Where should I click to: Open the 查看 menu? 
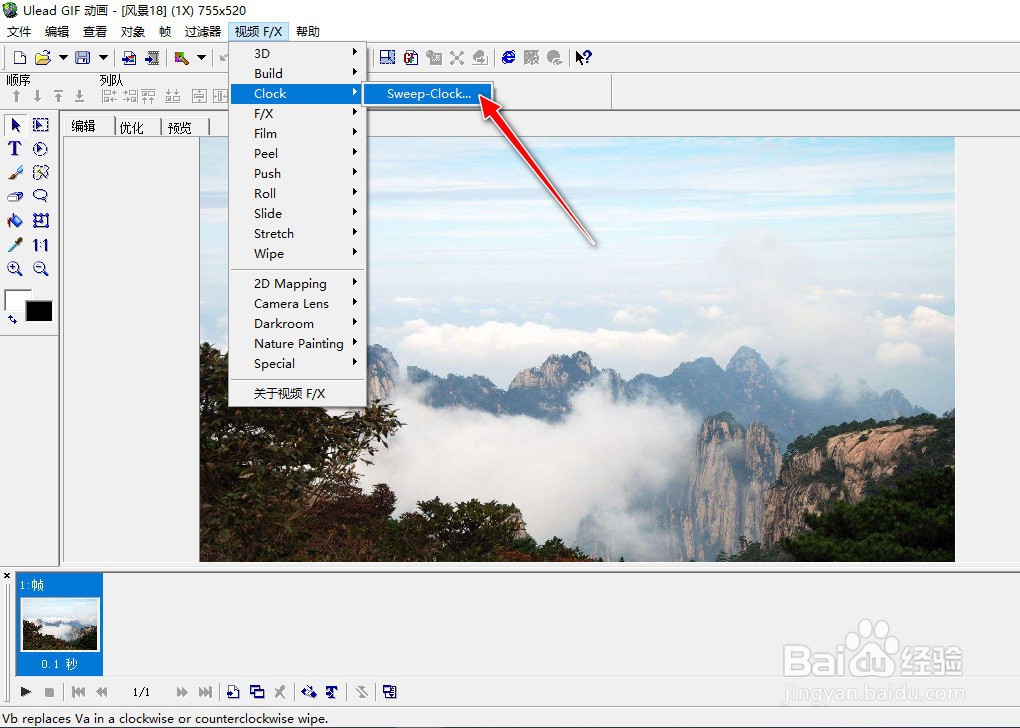tap(94, 31)
